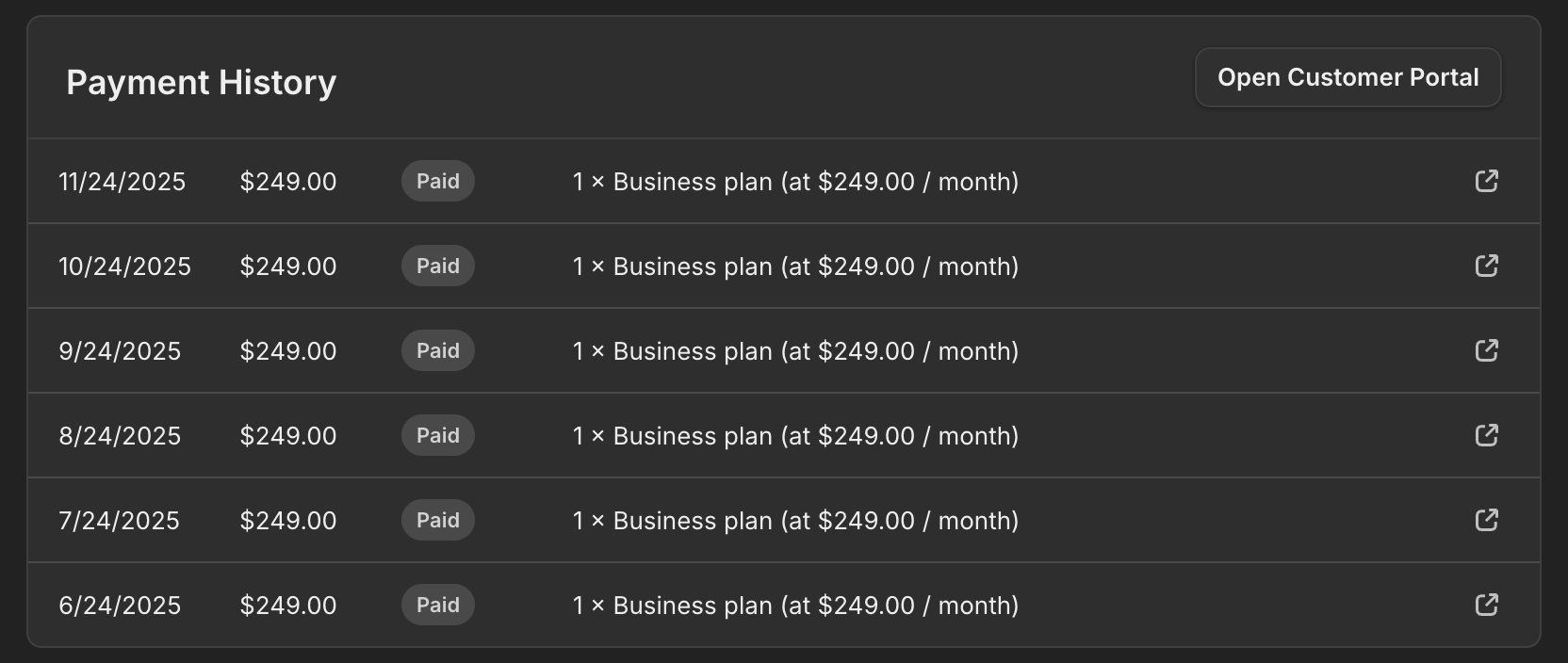The image size is (1568, 663).
Task: Click the Business plan description for 8/24/2025
Action: click(x=795, y=436)
